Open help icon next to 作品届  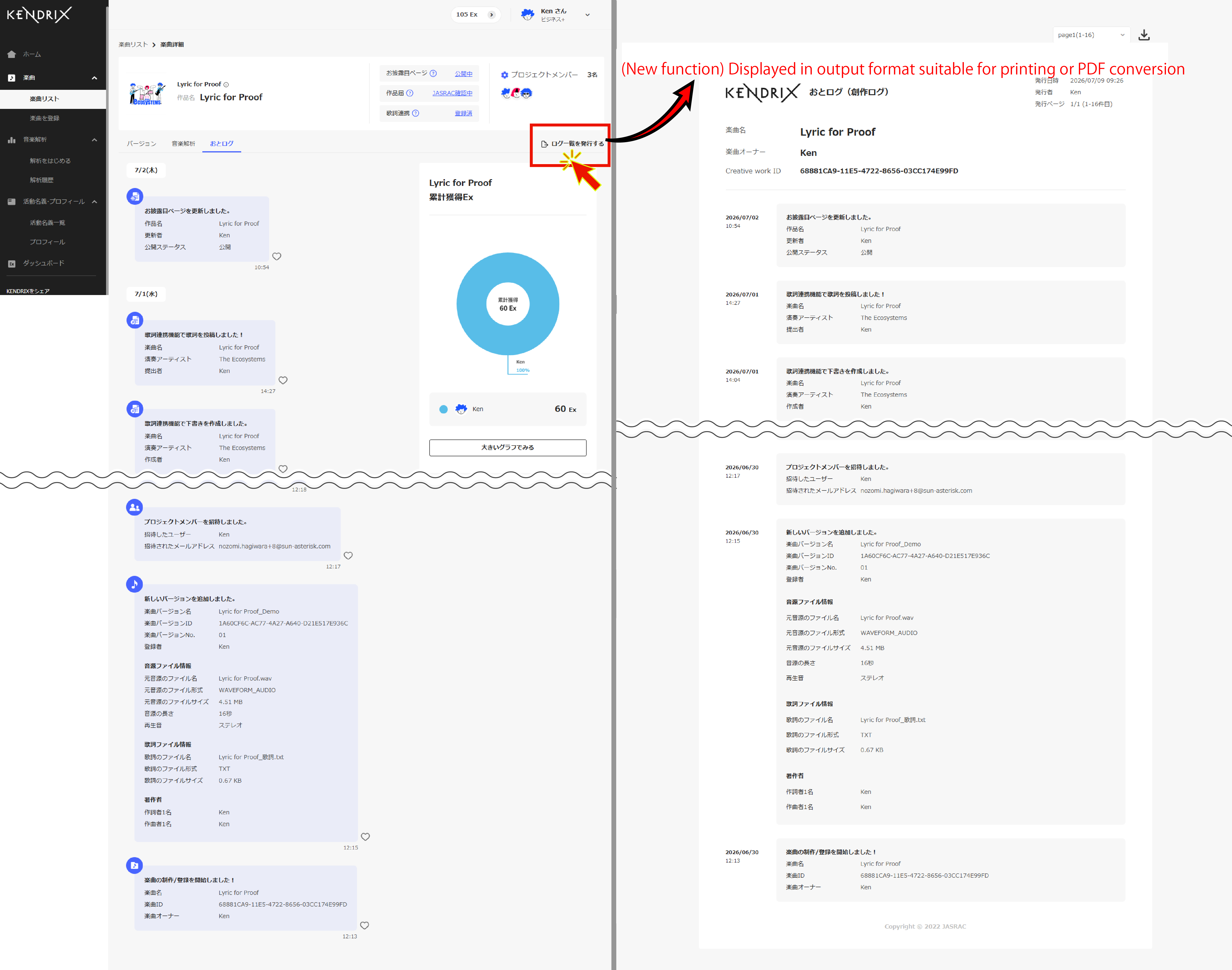410,93
